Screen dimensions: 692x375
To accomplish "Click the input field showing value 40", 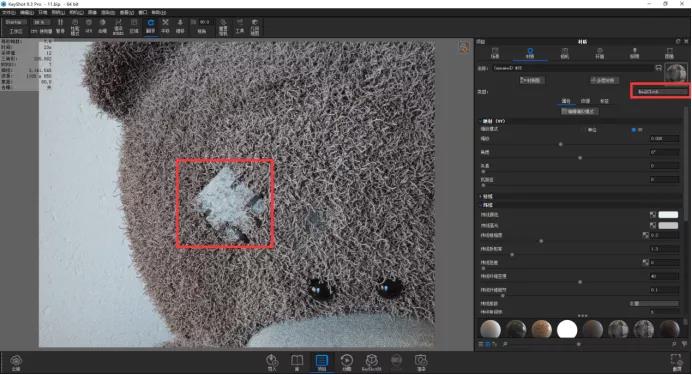I will (x=664, y=276).
